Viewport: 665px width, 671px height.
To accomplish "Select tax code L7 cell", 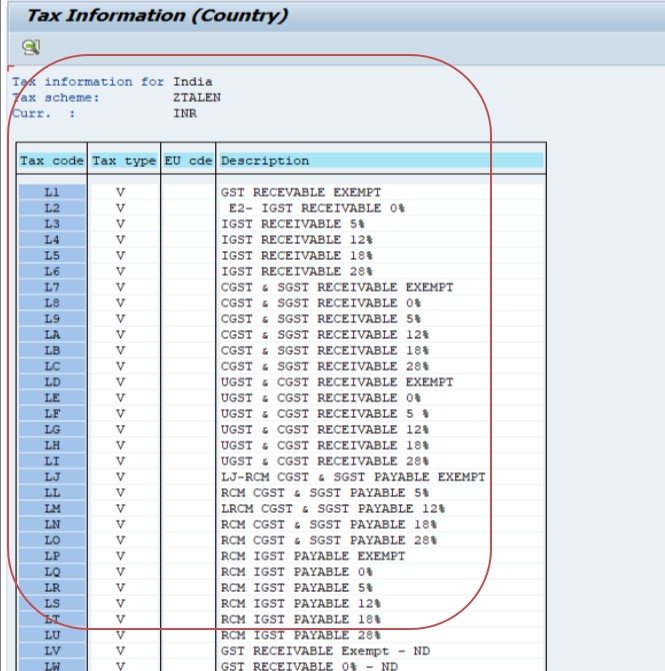I will coord(52,288).
